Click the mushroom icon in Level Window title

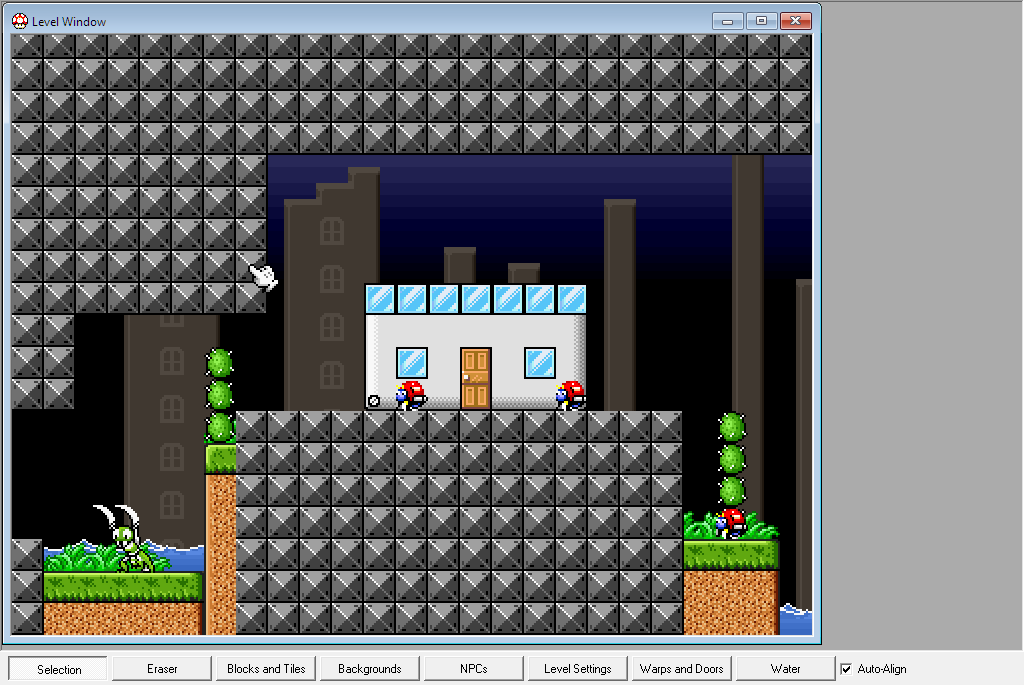[x=20, y=21]
